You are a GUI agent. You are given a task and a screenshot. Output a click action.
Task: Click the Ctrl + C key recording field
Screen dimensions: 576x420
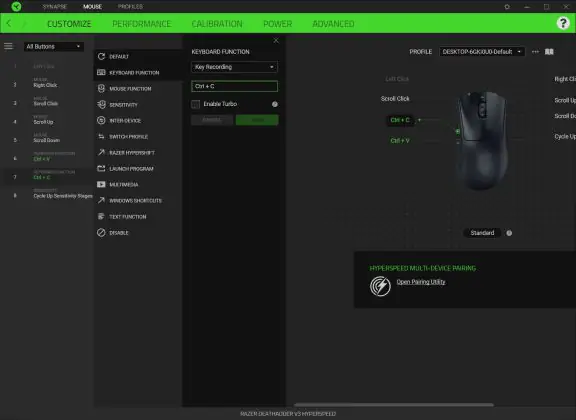coord(234,86)
